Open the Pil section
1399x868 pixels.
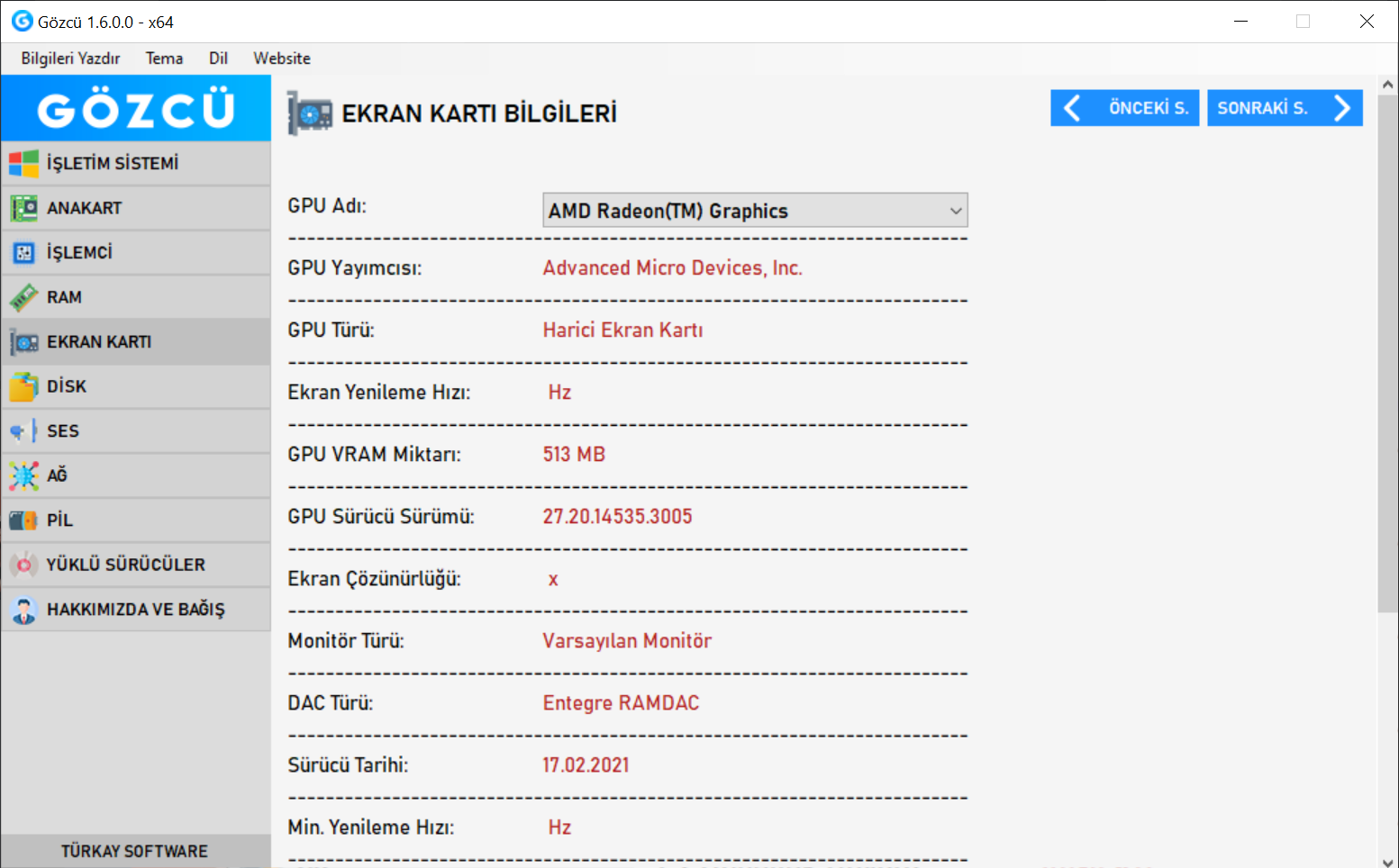[x=136, y=520]
